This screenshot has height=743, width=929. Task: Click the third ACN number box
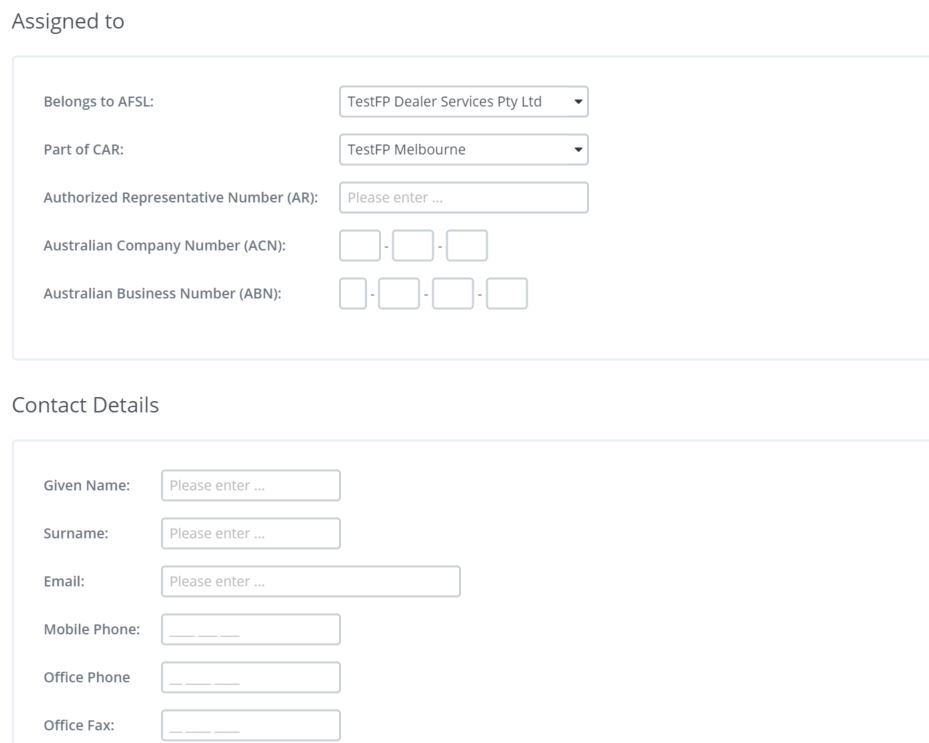[467, 246]
